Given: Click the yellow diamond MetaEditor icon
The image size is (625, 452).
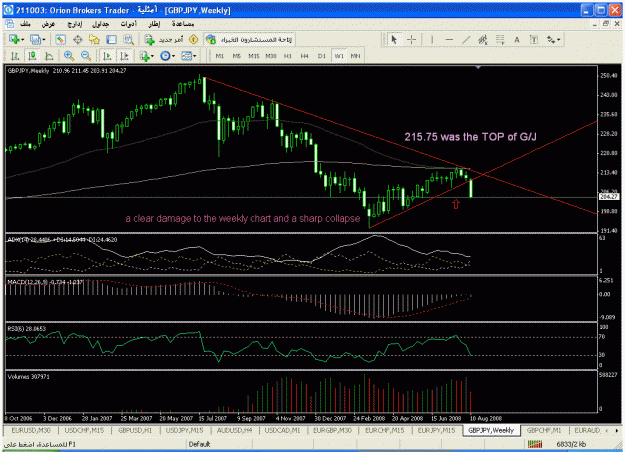Looking at the screenshot, I should pyautogui.click(x=193, y=39).
